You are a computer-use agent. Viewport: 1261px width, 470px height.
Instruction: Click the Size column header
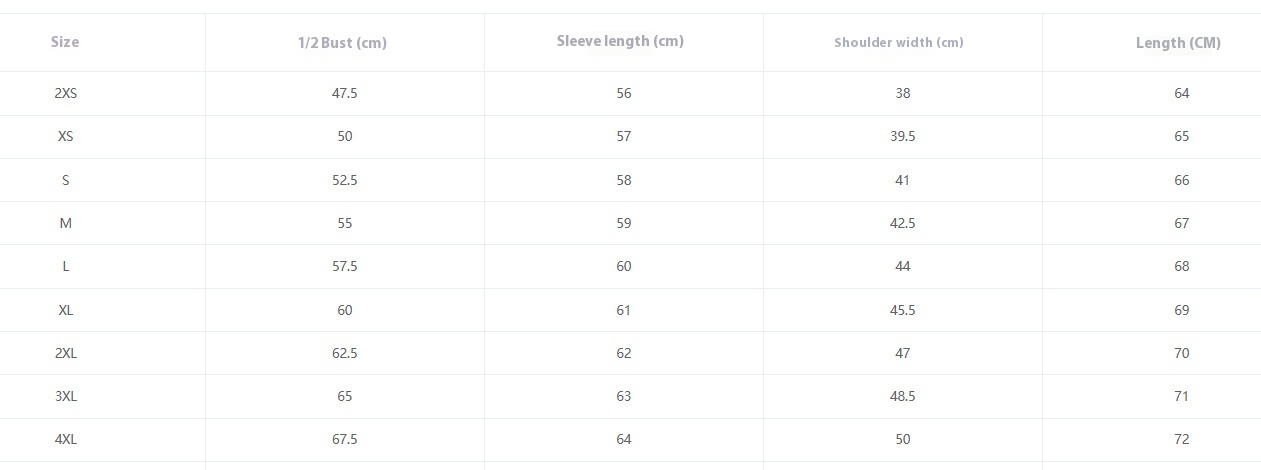[x=65, y=42]
